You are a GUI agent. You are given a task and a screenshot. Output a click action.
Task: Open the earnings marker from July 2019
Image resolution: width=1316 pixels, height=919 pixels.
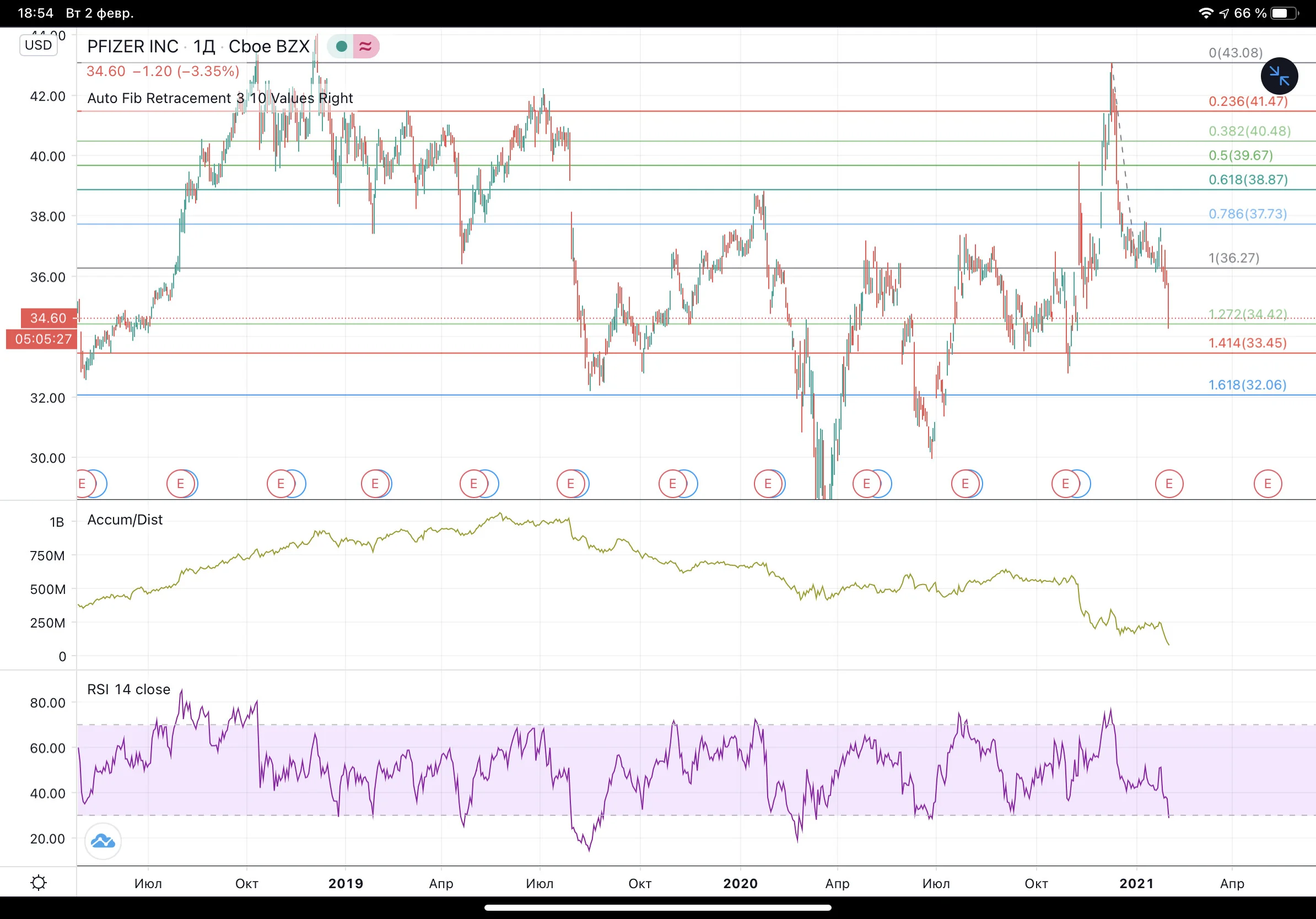tap(571, 484)
